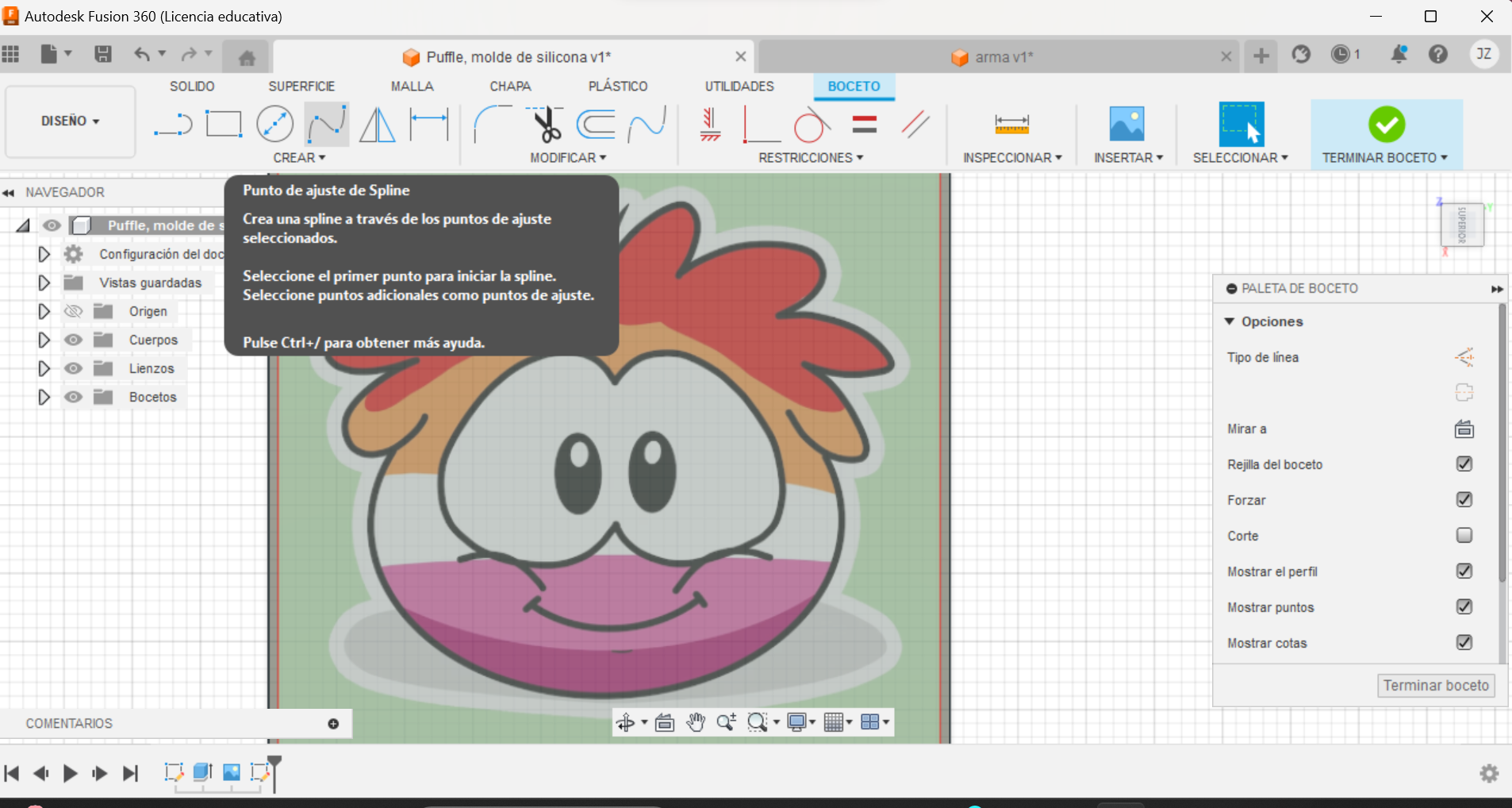The width and height of the screenshot is (1512, 808).
Task: Toggle Mostrar cotas checkbox
Action: (1464, 642)
